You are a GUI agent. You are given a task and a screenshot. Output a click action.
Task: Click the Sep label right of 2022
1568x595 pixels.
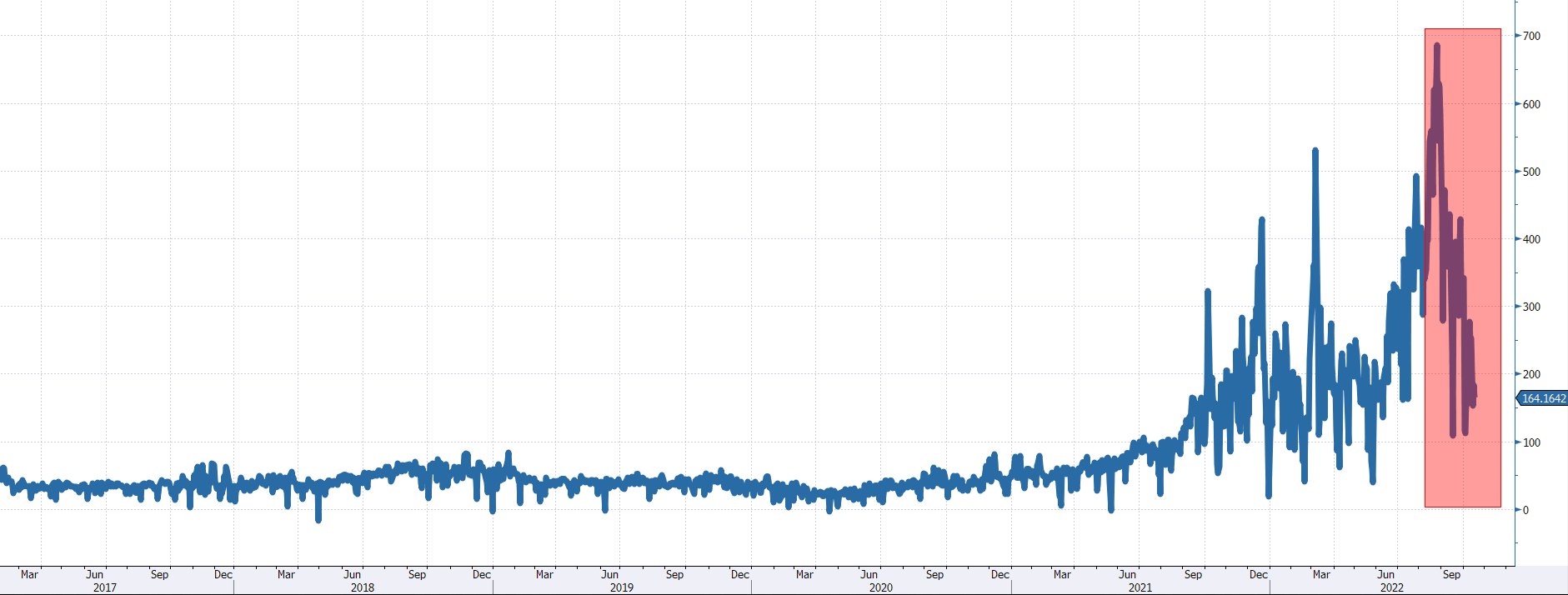(1451, 574)
